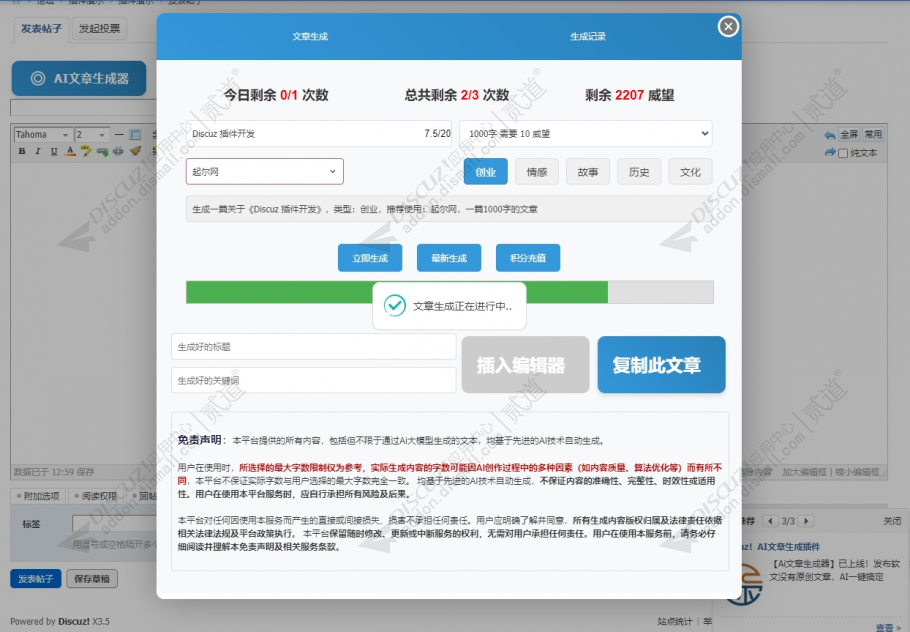Click the 加大编辑框 link
The image size is (910, 632).
pos(804,472)
